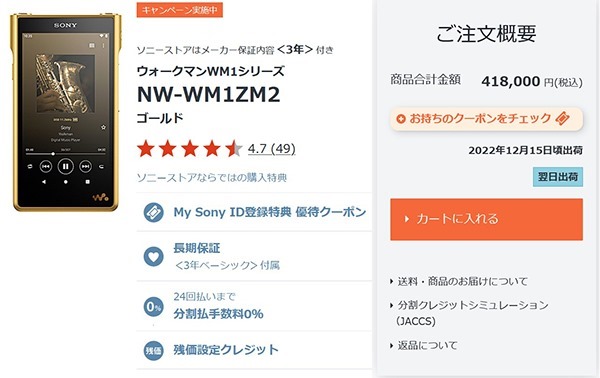Click the ticket coupon icon beside My Sony ID
This screenshot has width=600, height=378.
pos(153,212)
